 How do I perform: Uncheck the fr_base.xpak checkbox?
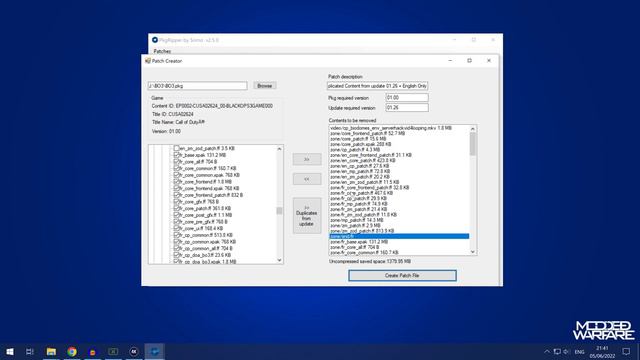click(x=177, y=155)
